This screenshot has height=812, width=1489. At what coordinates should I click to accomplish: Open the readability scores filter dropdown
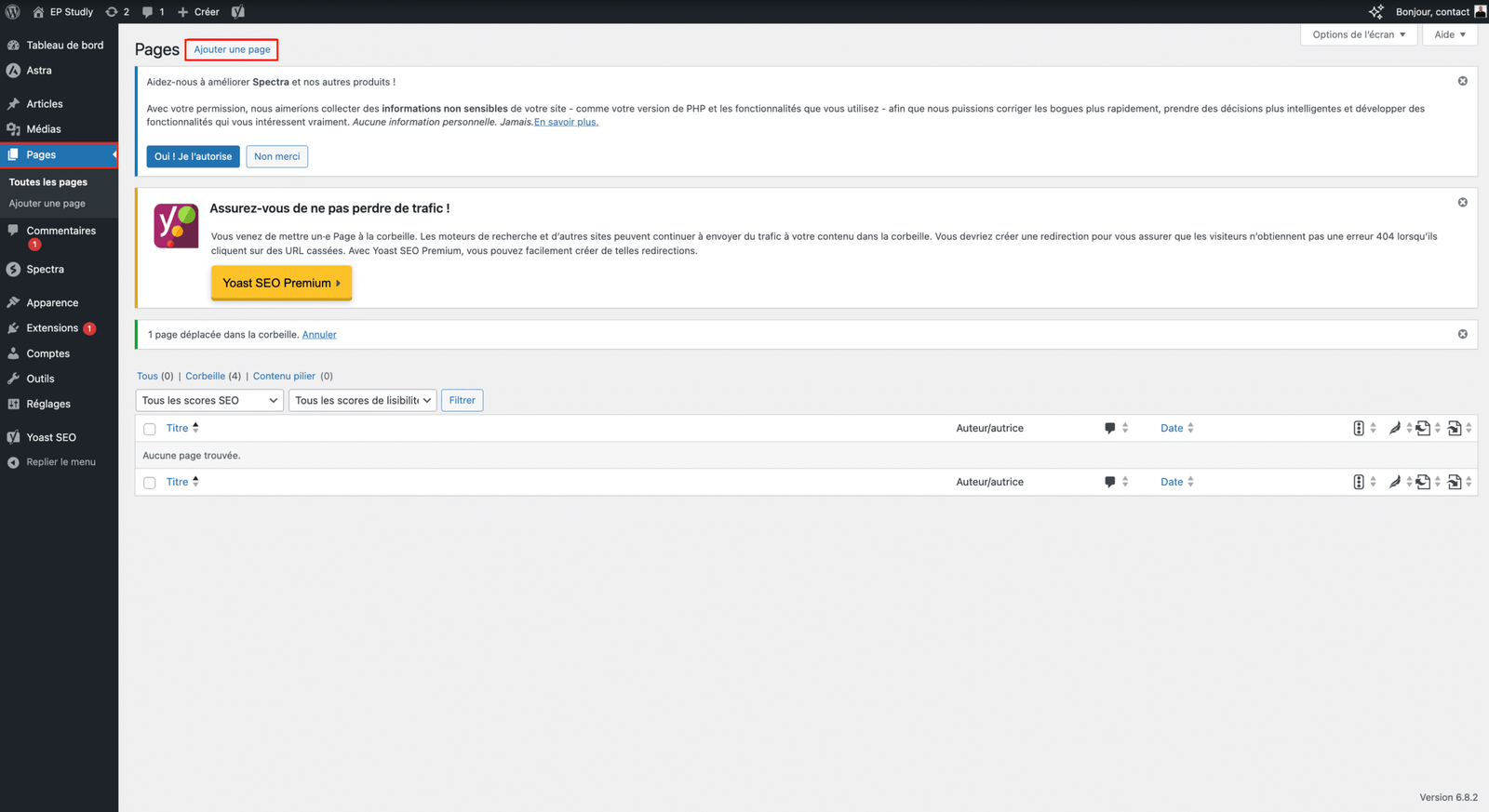[x=362, y=401]
